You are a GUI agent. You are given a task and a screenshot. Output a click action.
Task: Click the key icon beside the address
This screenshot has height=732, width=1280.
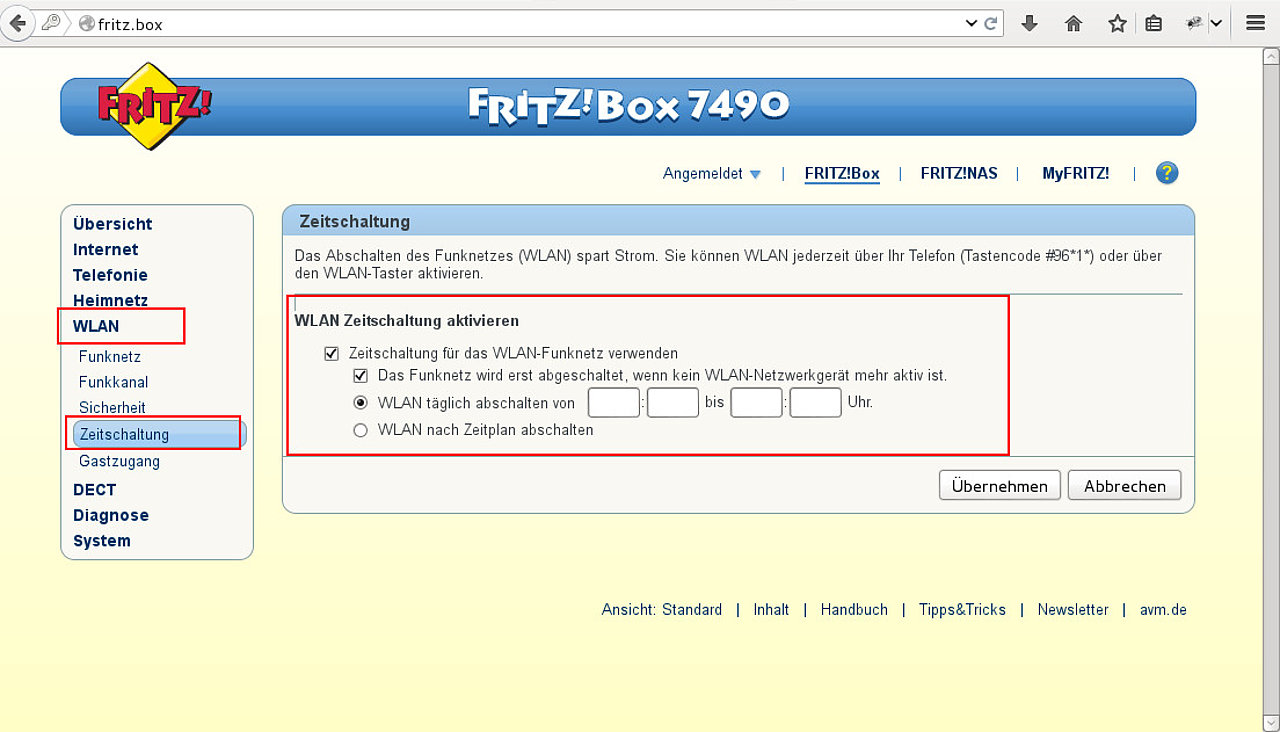pos(49,23)
